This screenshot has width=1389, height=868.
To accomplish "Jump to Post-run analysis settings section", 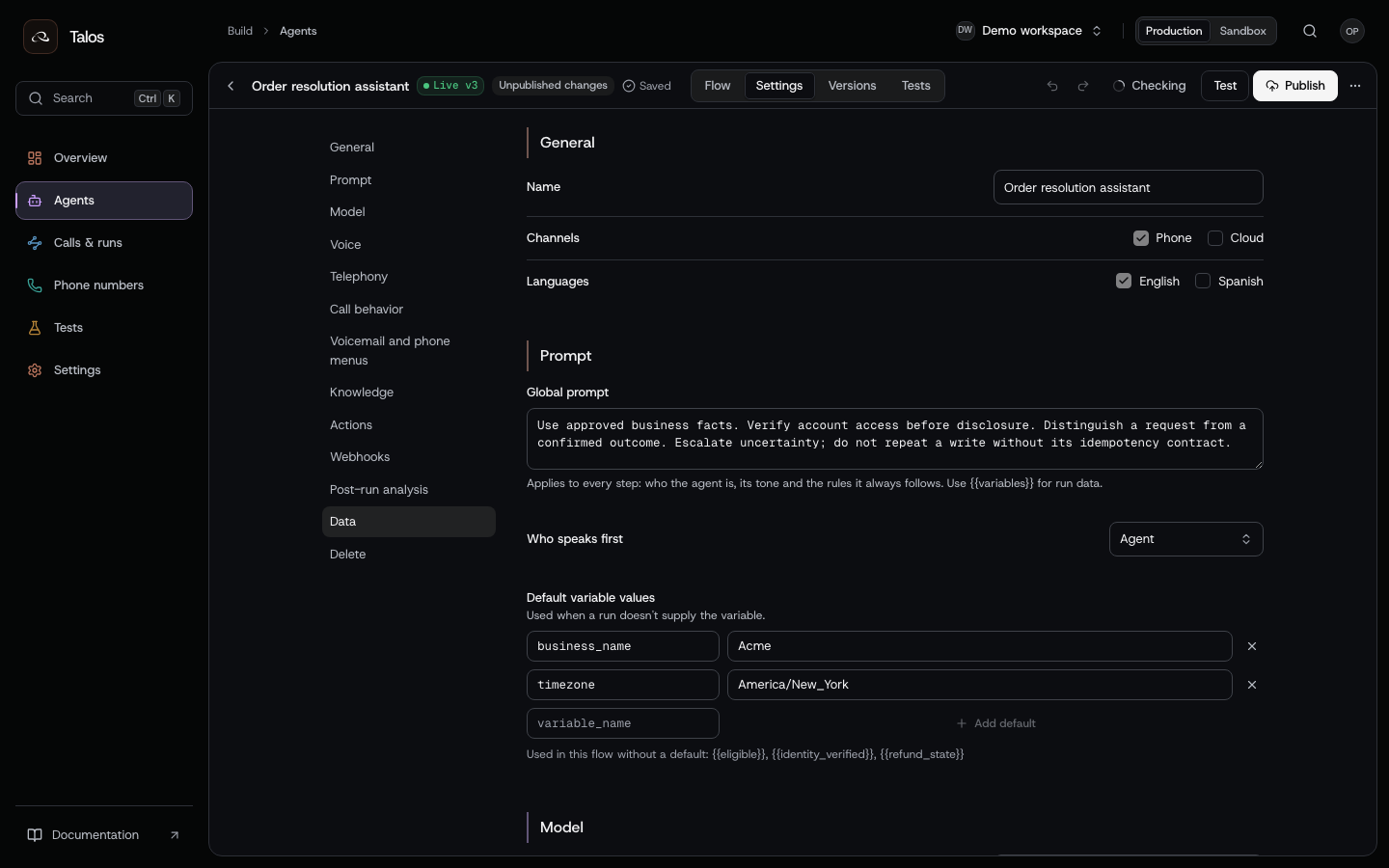I will 409,490.
